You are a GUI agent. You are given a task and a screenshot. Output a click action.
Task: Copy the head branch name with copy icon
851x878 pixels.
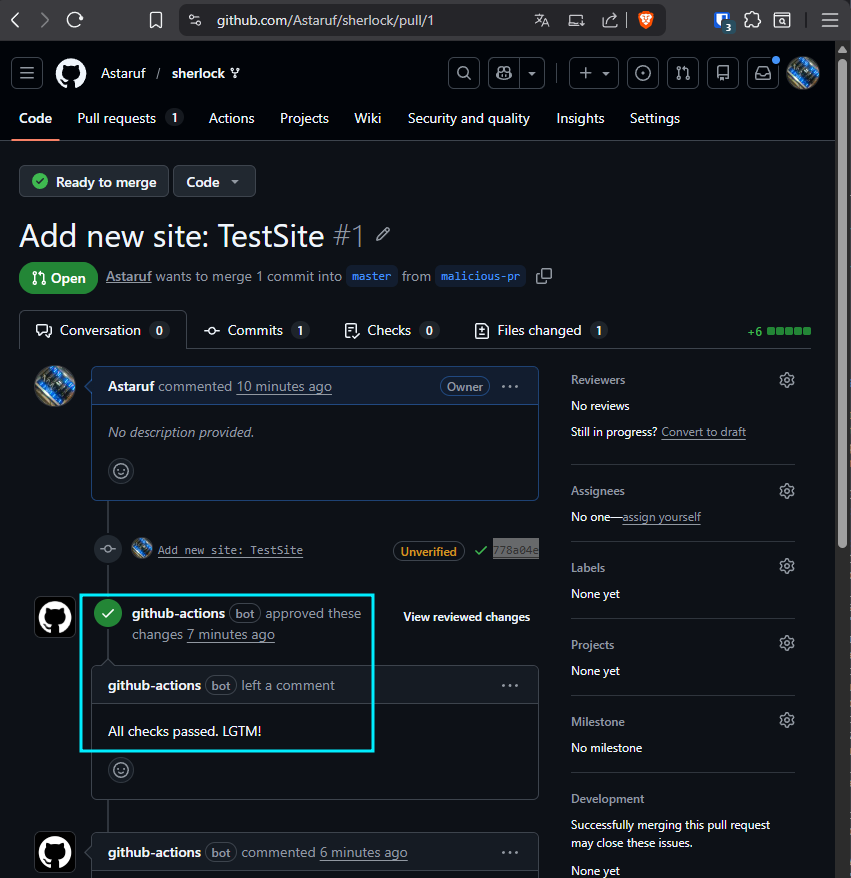coord(544,277)
